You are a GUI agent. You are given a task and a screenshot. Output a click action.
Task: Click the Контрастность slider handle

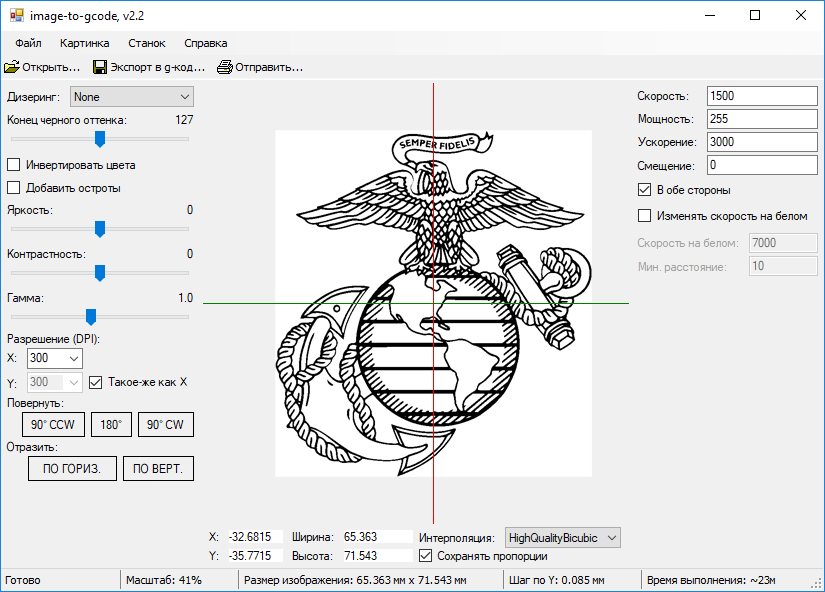point(99,273)
